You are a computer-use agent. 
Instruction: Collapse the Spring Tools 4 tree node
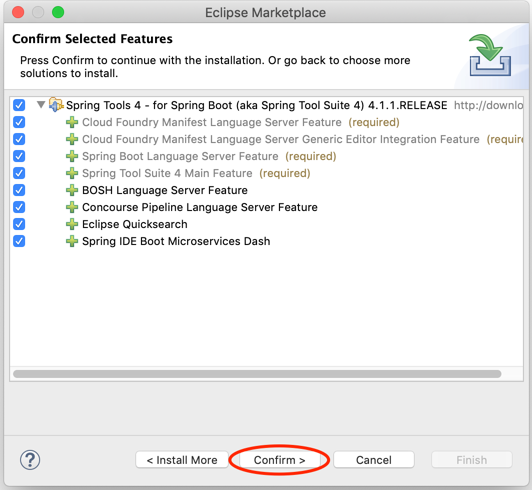[x=41, y=105]
